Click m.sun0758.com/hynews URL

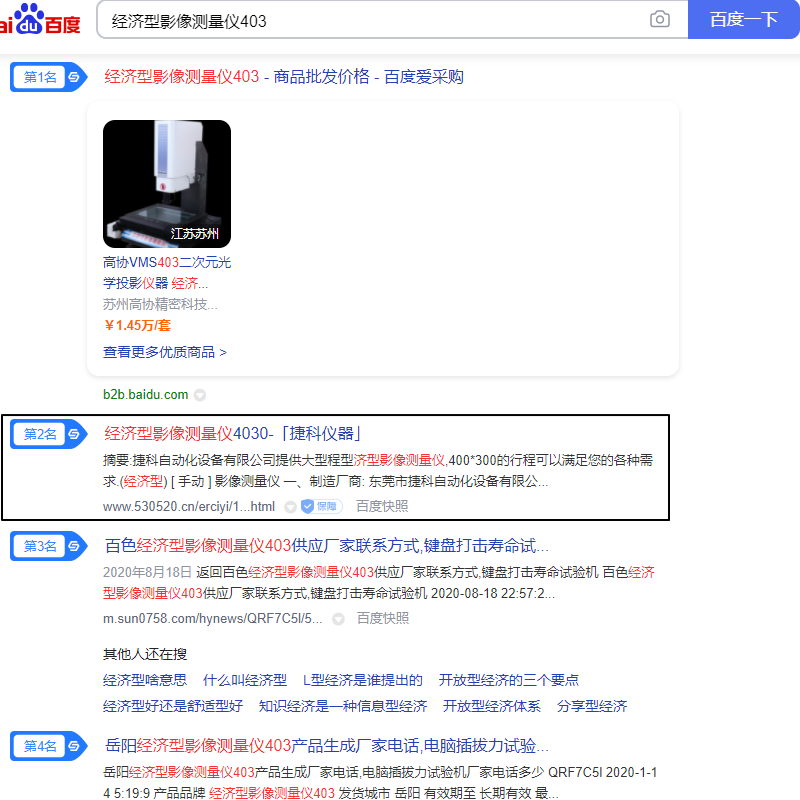213,618
